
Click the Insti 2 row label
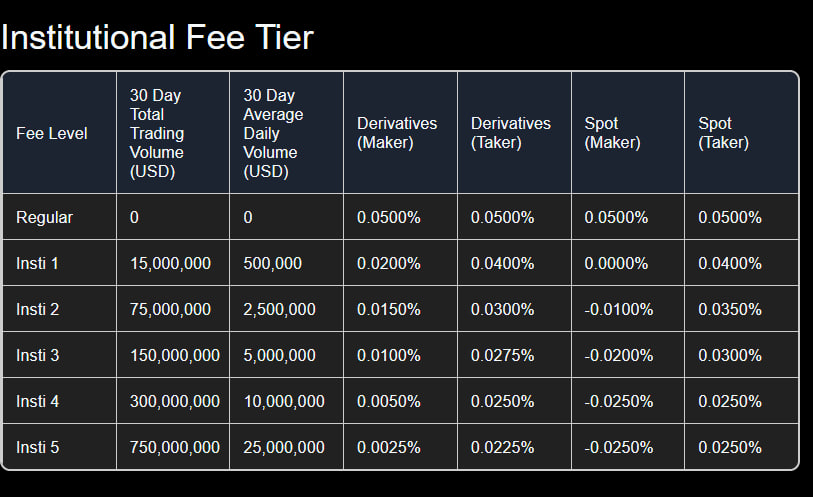(37, 309)
